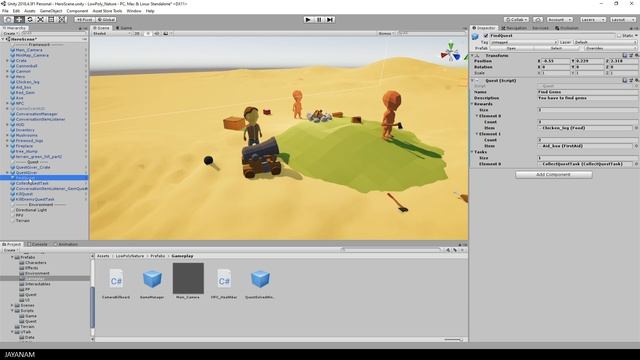
Task: Collapse the Transform component foldout
Action: (472, 55)
